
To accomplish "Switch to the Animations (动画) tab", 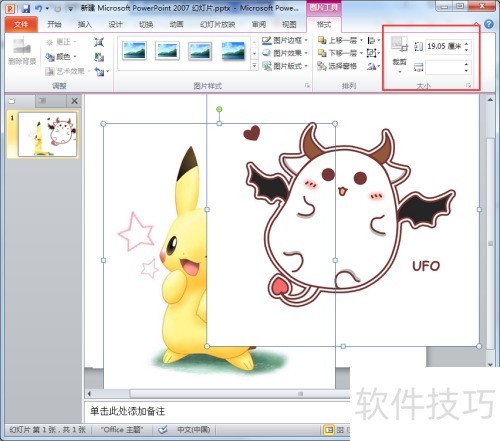I will [x=176, y=24].
